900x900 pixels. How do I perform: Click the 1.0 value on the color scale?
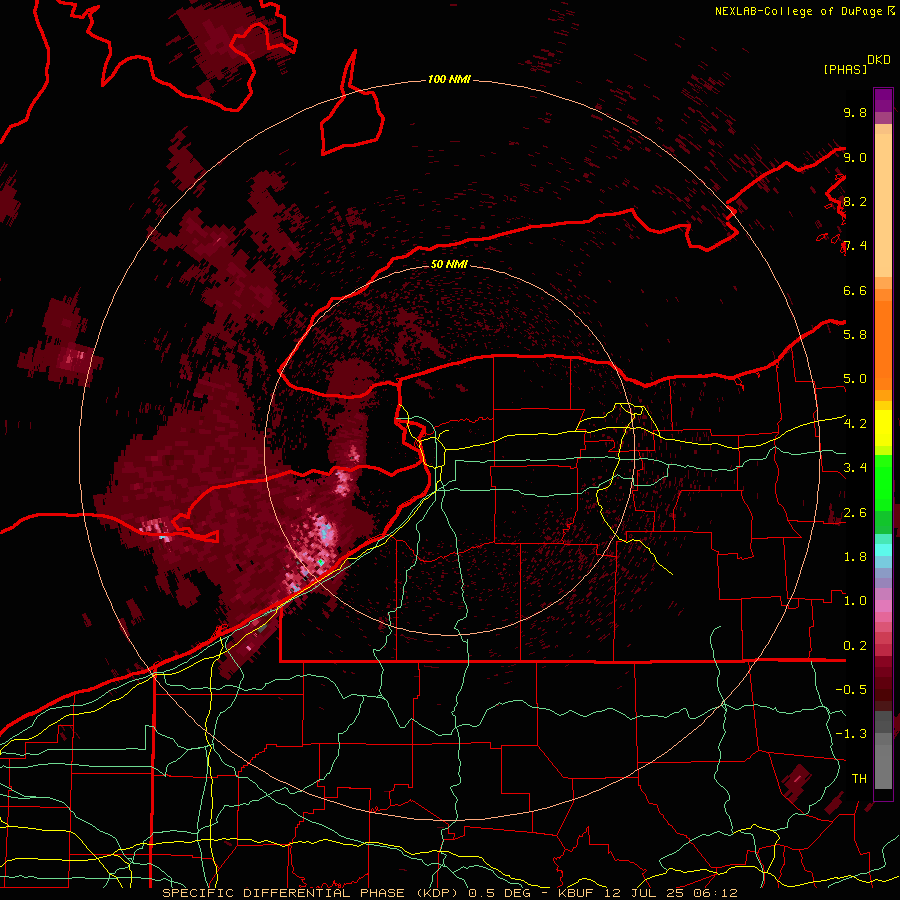855,601
